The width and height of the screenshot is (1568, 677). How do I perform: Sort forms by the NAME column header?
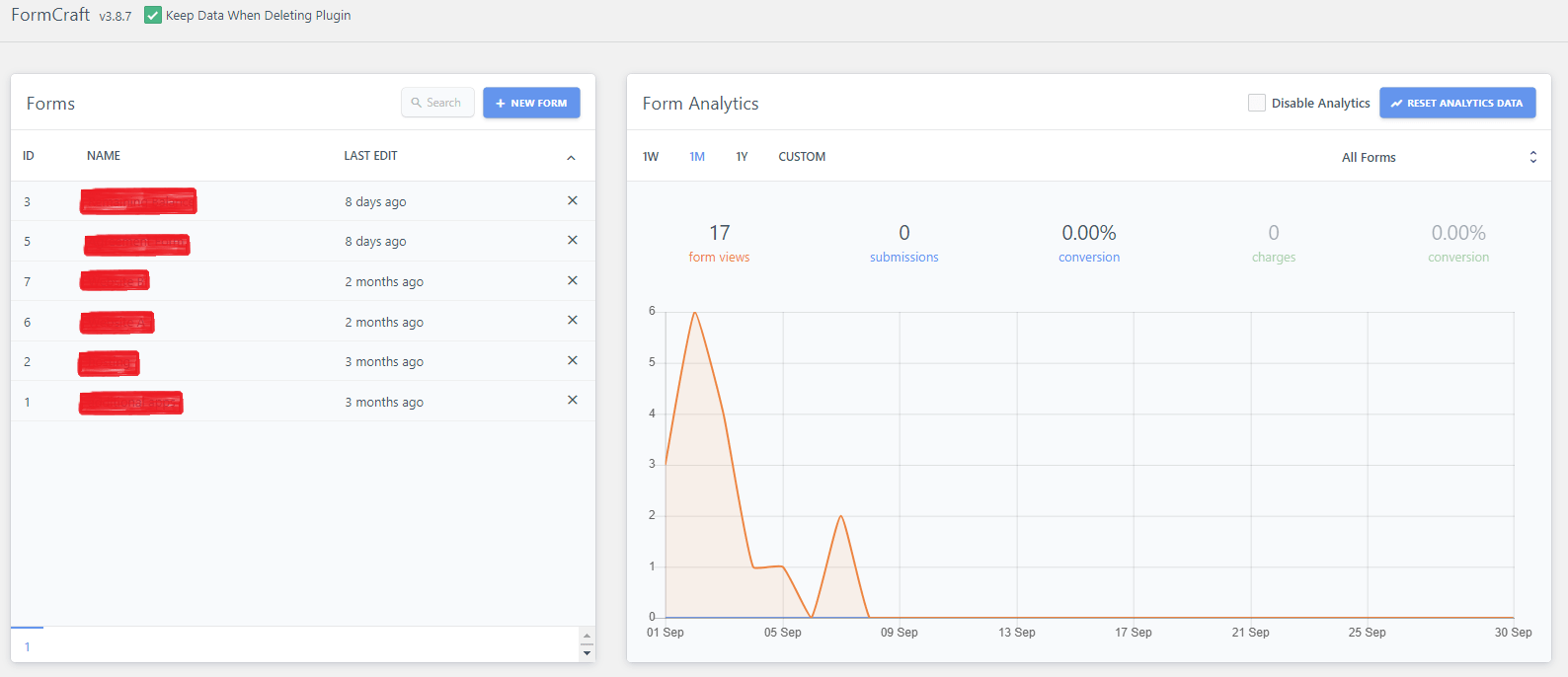point(104,156)
